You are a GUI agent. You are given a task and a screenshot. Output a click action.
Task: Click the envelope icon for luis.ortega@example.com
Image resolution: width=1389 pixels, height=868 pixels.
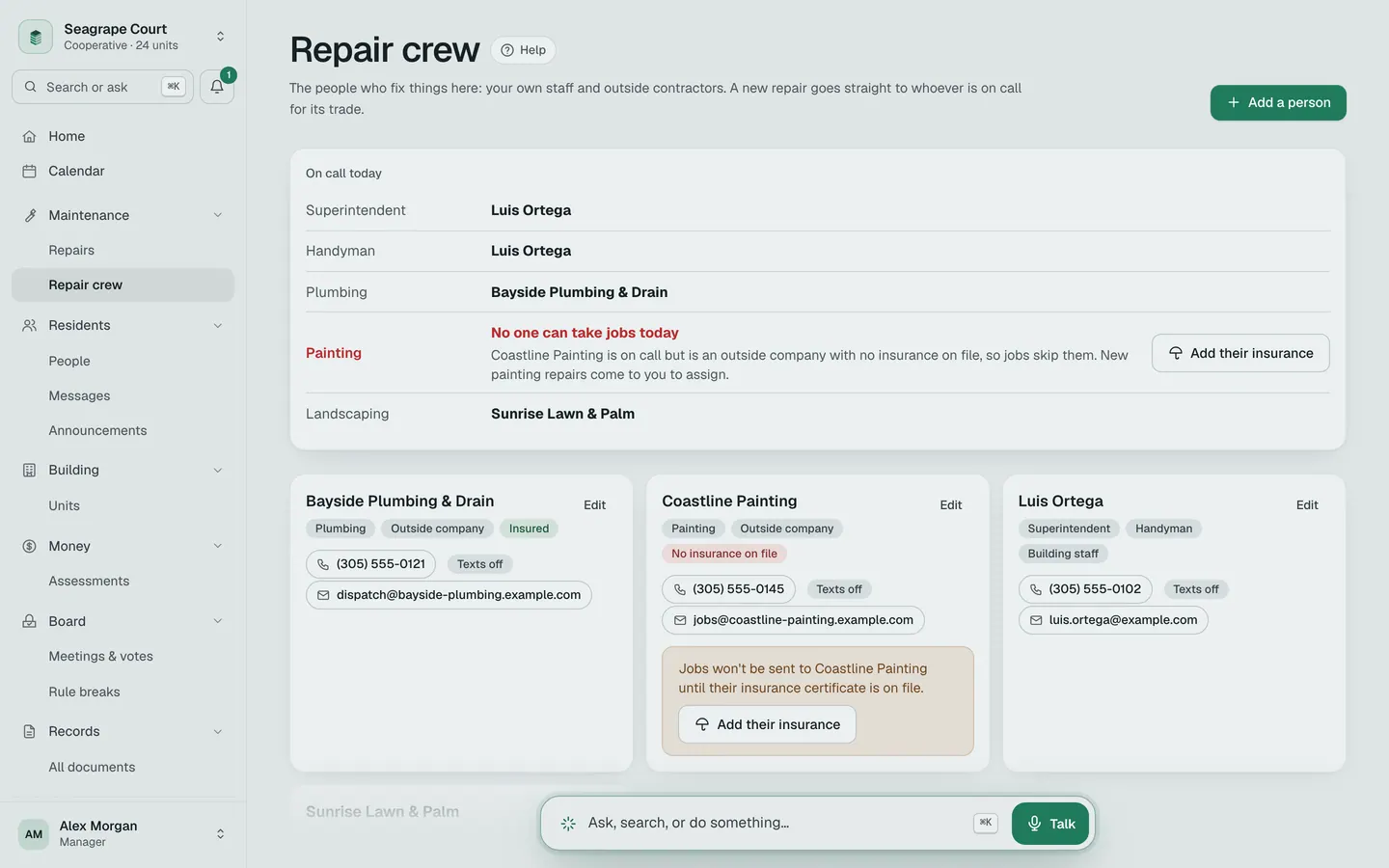tap(1036, 620)
